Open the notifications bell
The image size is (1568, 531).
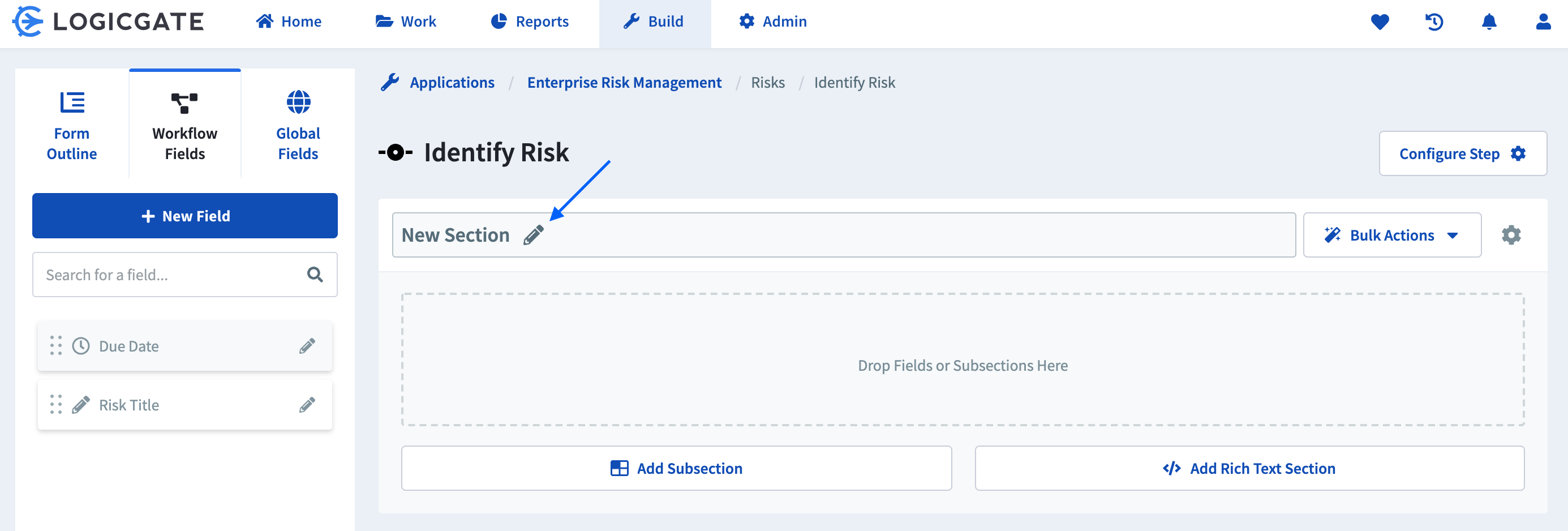click(1488, 22)
